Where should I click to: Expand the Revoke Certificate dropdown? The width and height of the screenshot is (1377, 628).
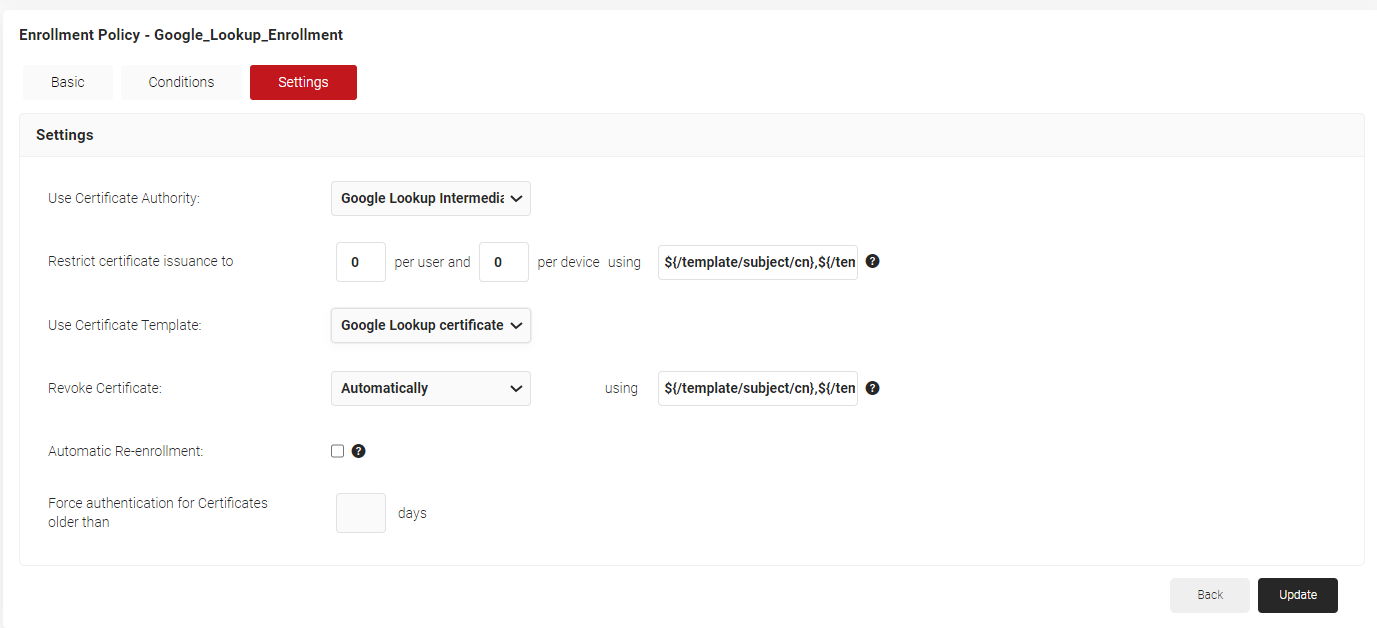tap(430, 388)
